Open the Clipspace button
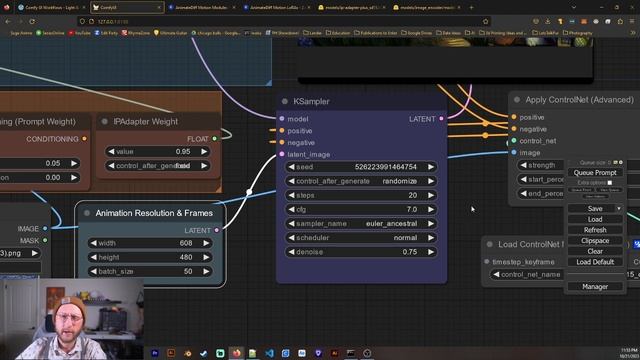 click(595, 240)
